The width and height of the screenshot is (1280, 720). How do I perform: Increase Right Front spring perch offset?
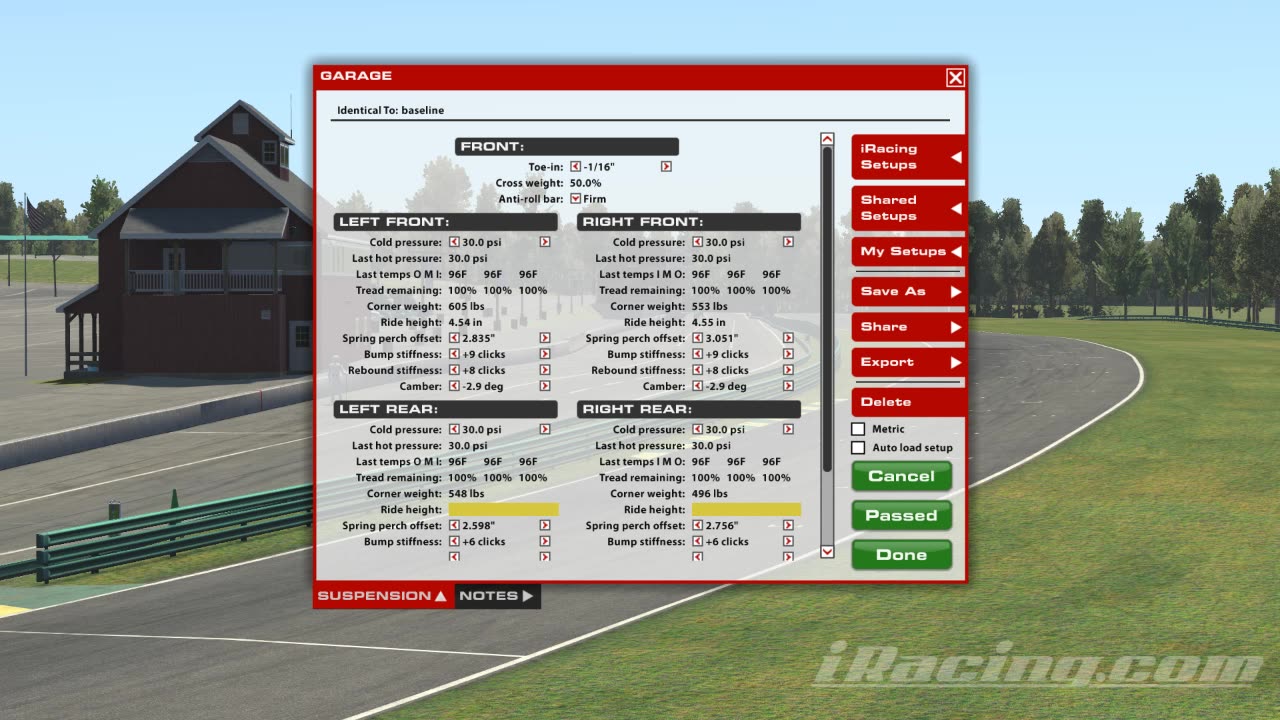click(x=788, y=338)
